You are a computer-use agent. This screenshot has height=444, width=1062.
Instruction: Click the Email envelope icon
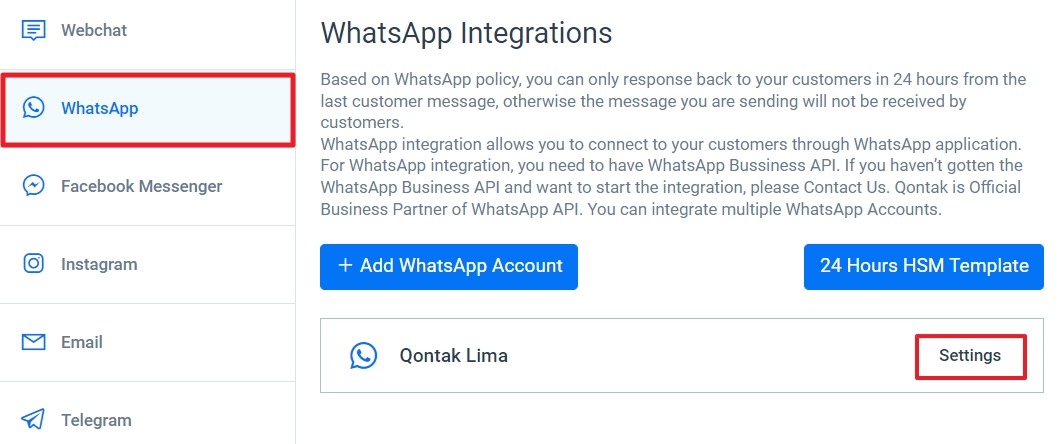coord(34,342)
